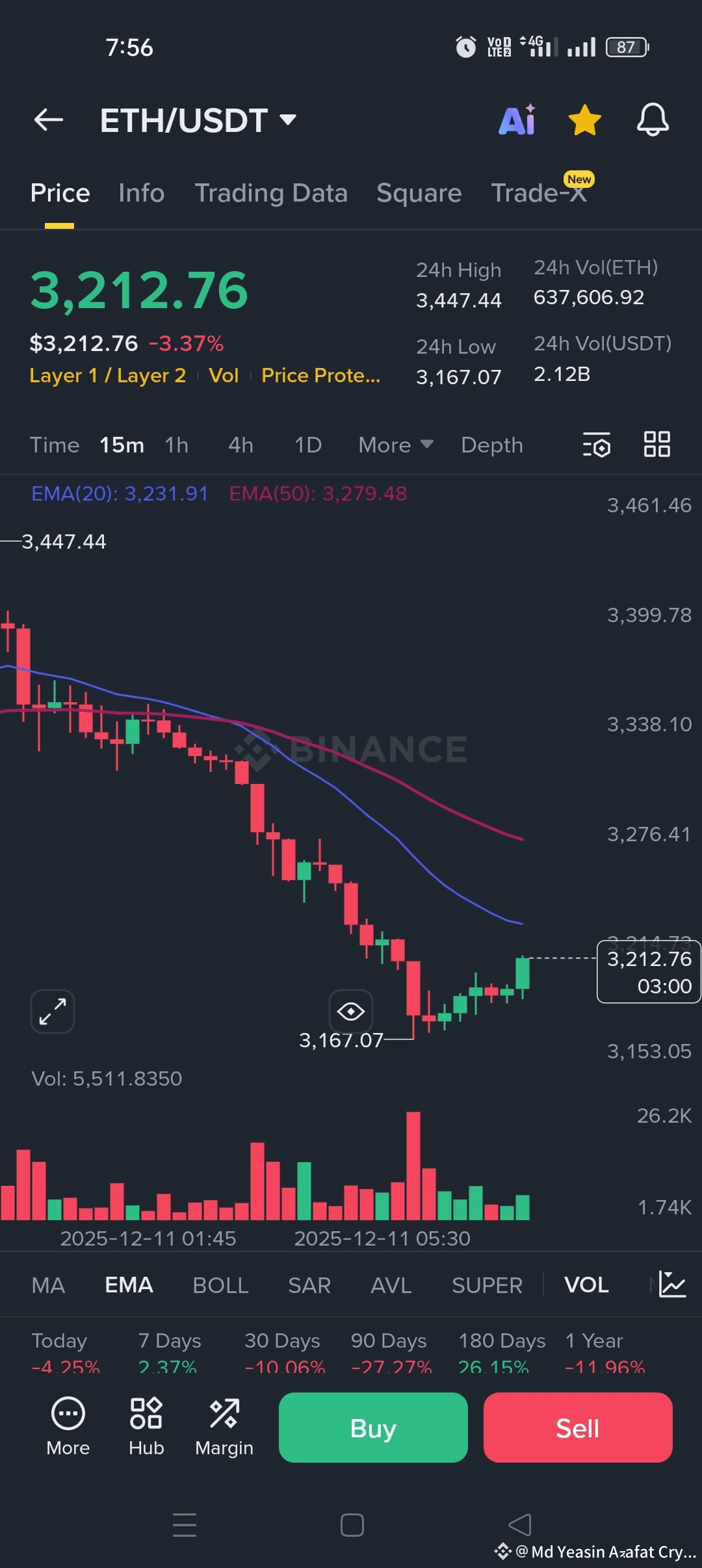Tap the battery indicator showing 87

click(x=627, y=47)
